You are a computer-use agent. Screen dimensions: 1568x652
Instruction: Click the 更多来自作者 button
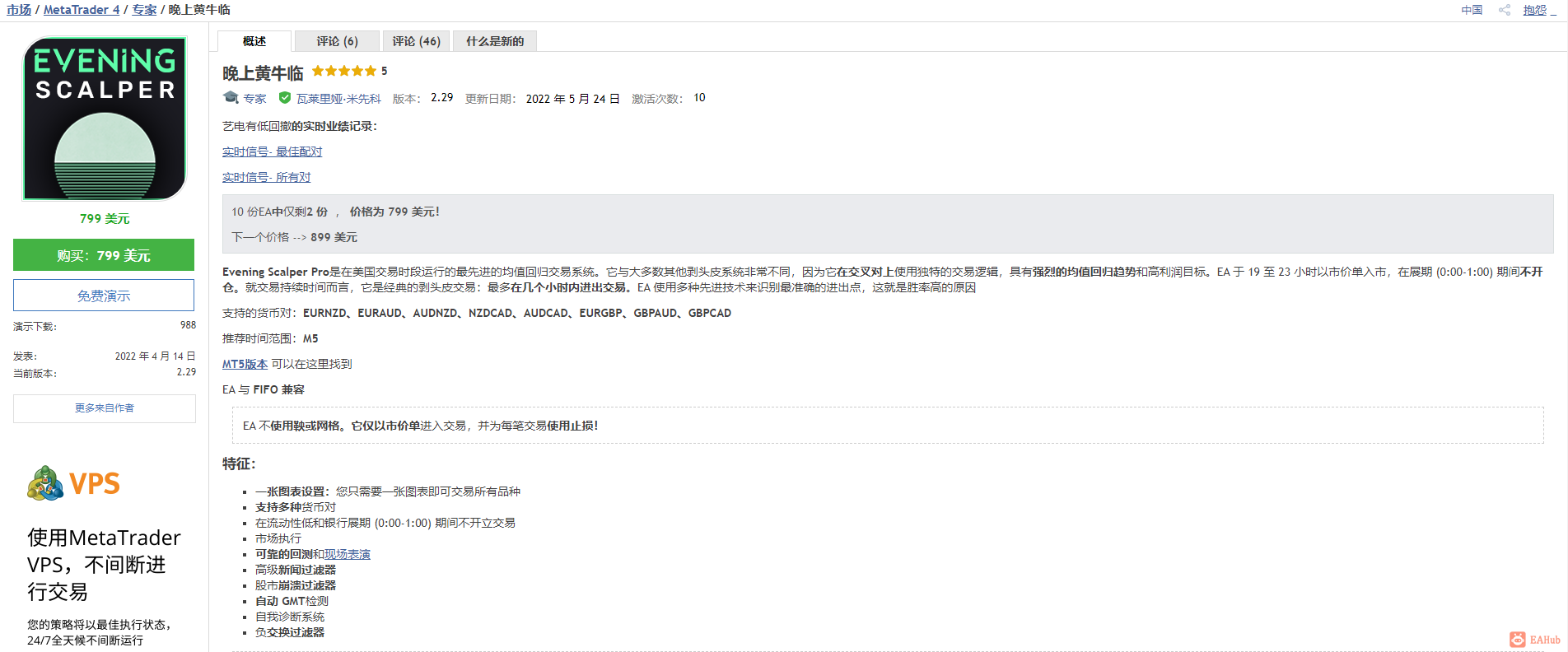(105, 408)
